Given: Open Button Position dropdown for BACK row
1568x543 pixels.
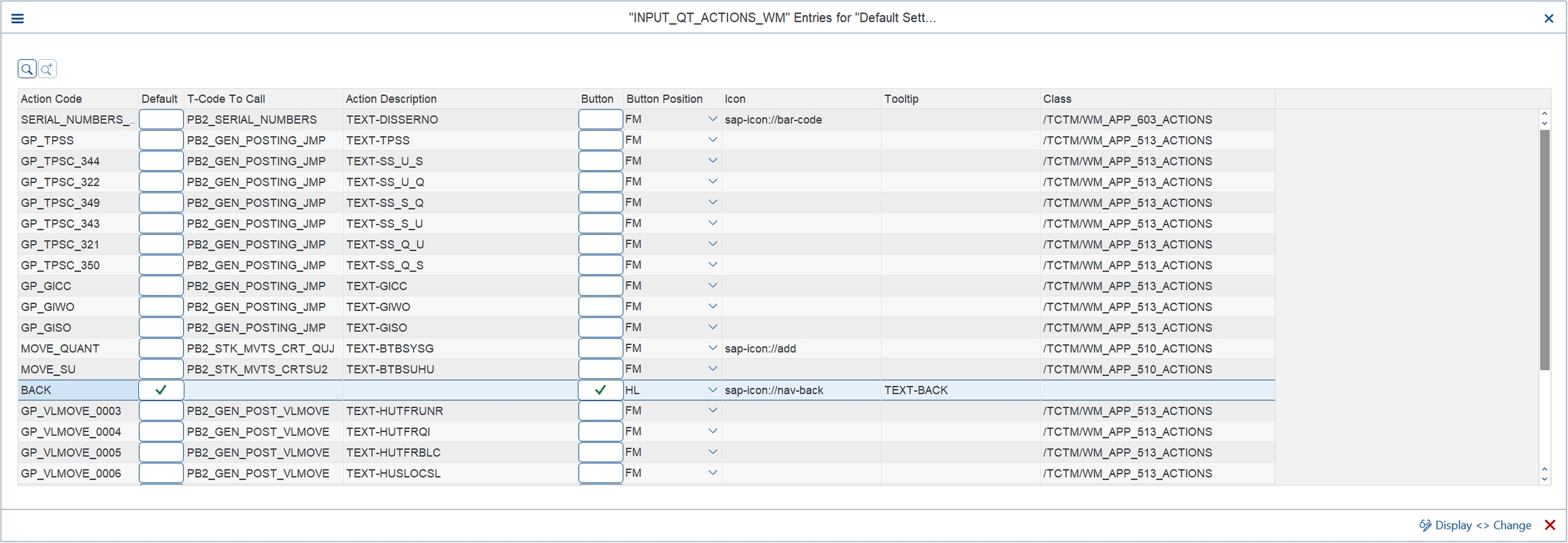Looking at the screenshot, I should click(713, 390).
